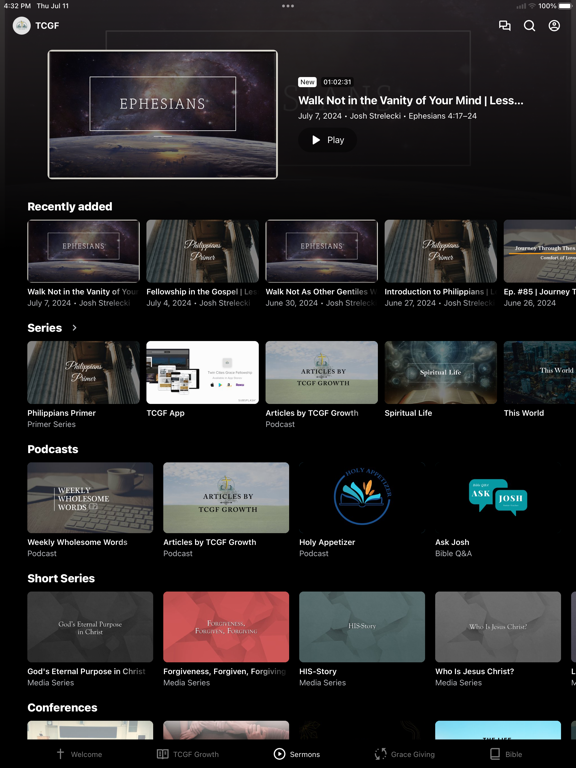Open Fellowship in the Gospel thumbnail
The width and height of the screenshot is (576, 768).
(202, 251)
